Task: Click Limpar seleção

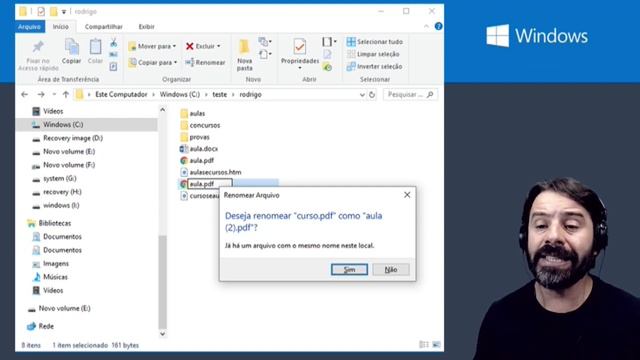Action: (373, 54)
